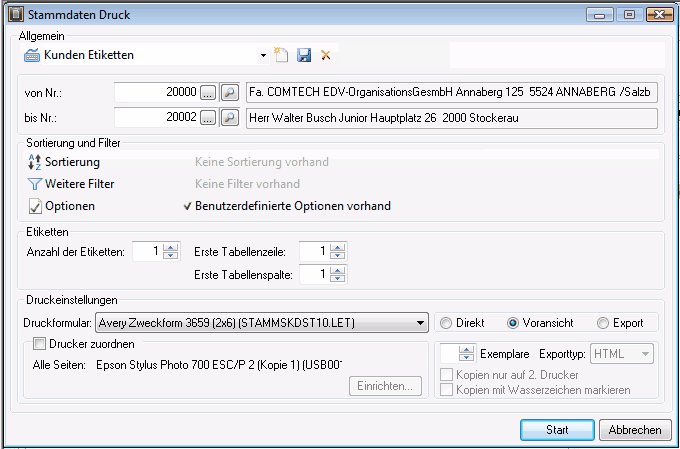680x449 pixels.
Task: Click the Herr Walter Busch Junior address field
Action: (452, 118)
